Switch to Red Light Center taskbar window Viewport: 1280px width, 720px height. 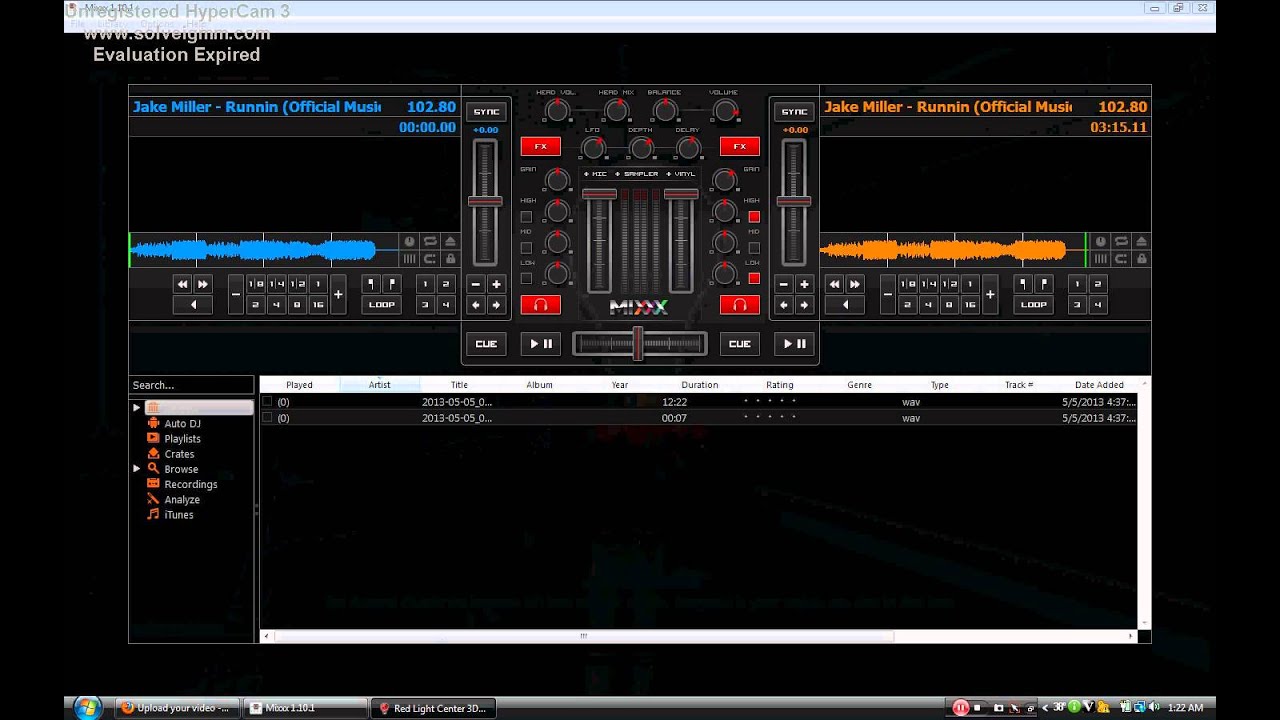pos(432,708)
